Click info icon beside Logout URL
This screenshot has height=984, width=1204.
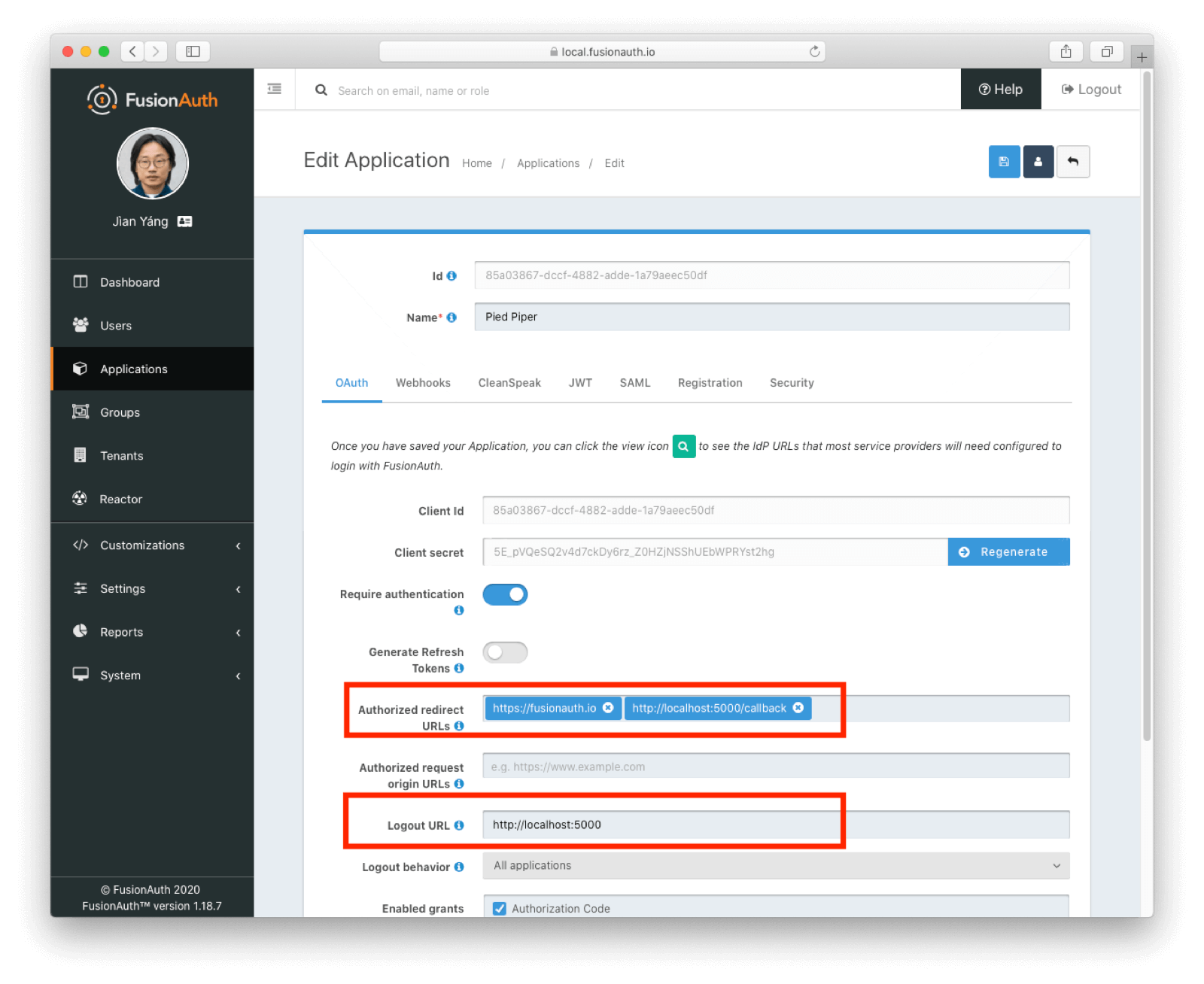(459, 825)
